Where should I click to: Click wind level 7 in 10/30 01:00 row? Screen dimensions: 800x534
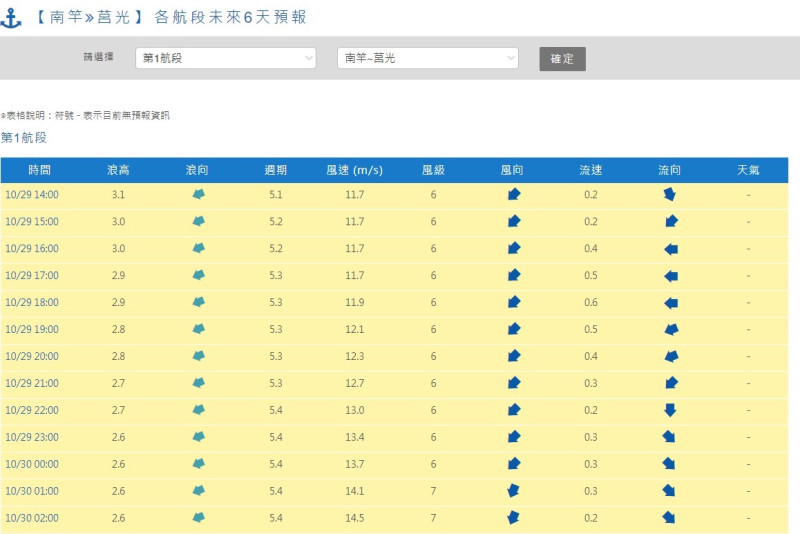click(433, 491)
